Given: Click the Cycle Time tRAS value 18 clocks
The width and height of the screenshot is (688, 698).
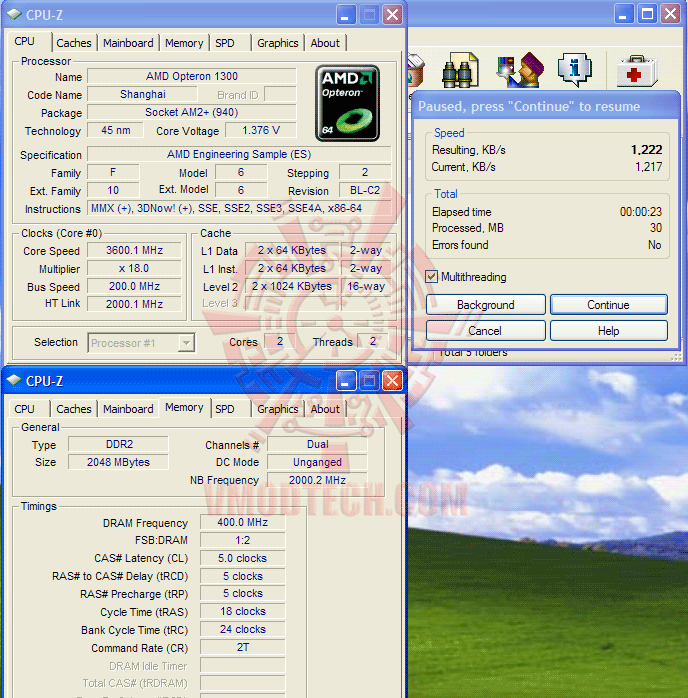Looking at the screenshot, I should coord(243,612).
